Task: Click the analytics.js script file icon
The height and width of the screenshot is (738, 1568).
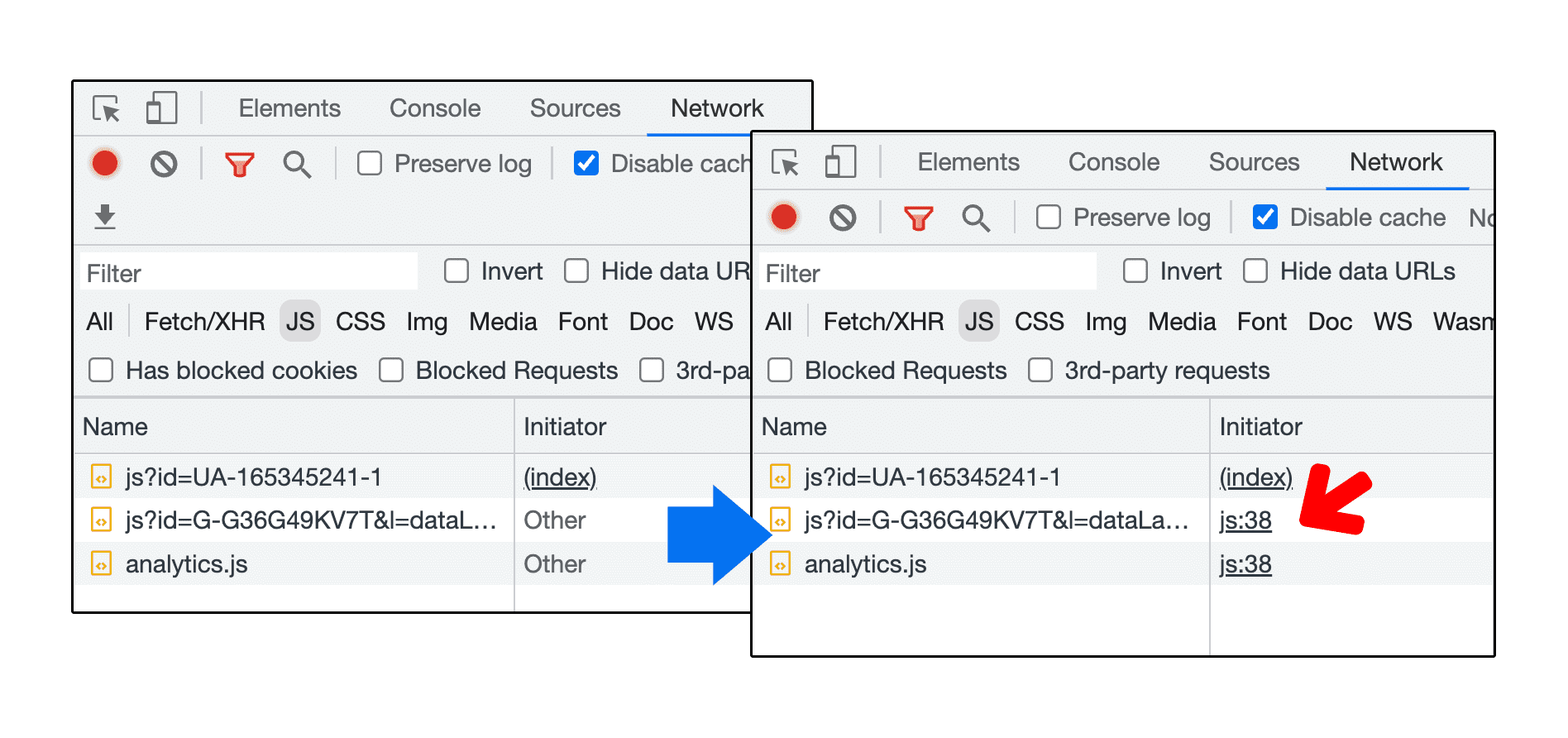Action: [781, 564]
